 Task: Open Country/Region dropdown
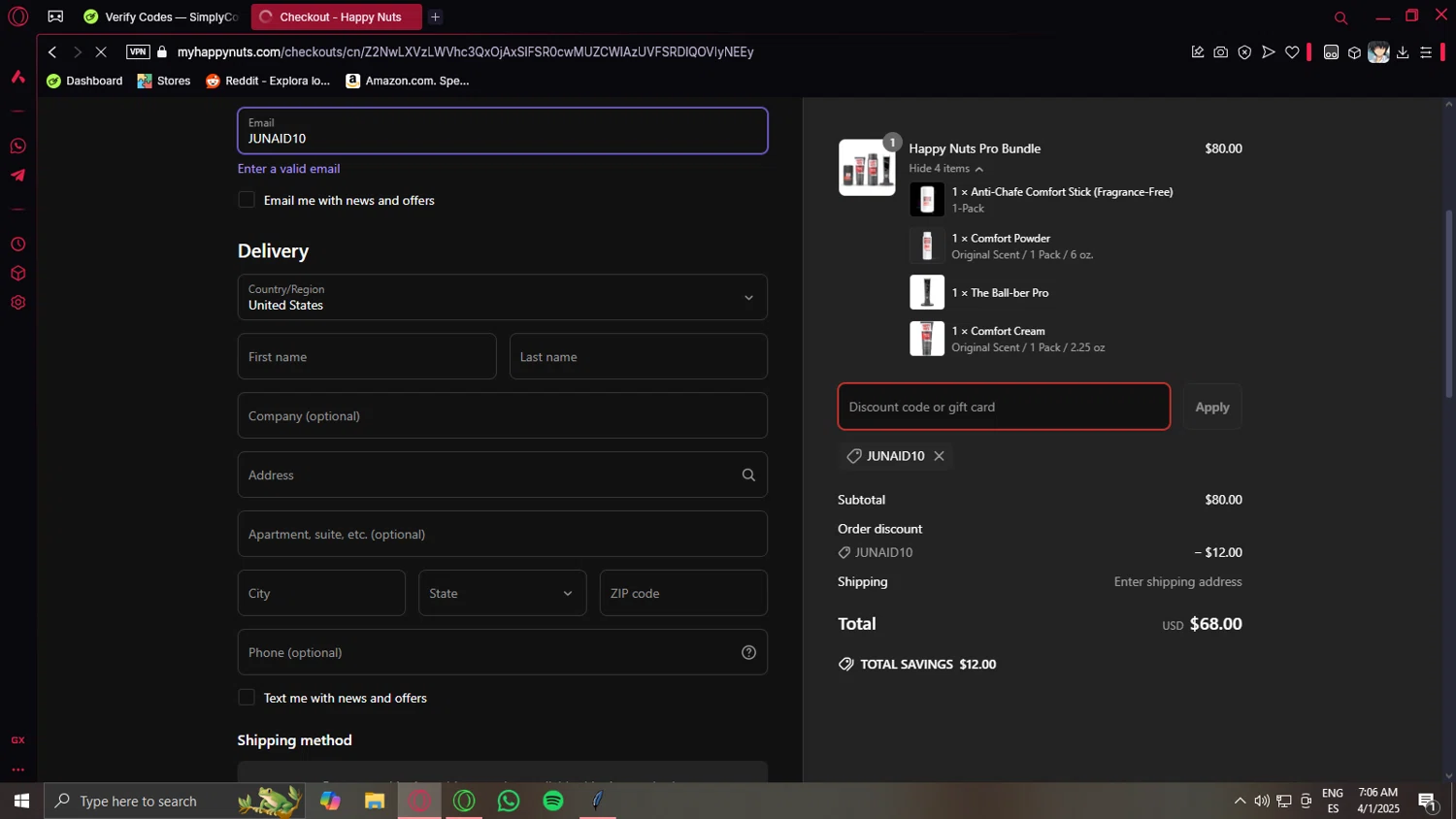[503, 297]
